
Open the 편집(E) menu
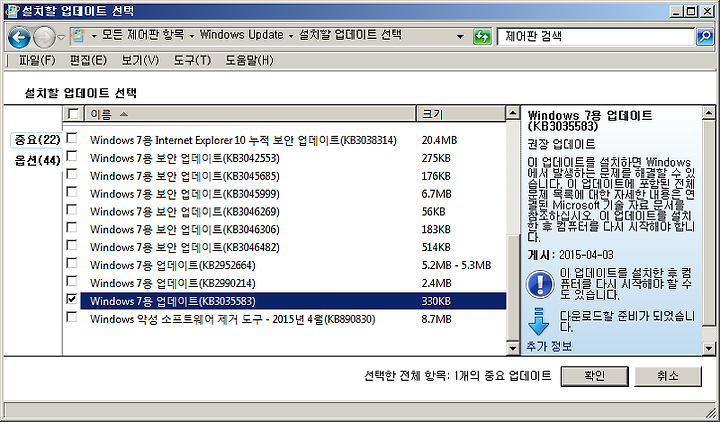click(x=88, y=60)
